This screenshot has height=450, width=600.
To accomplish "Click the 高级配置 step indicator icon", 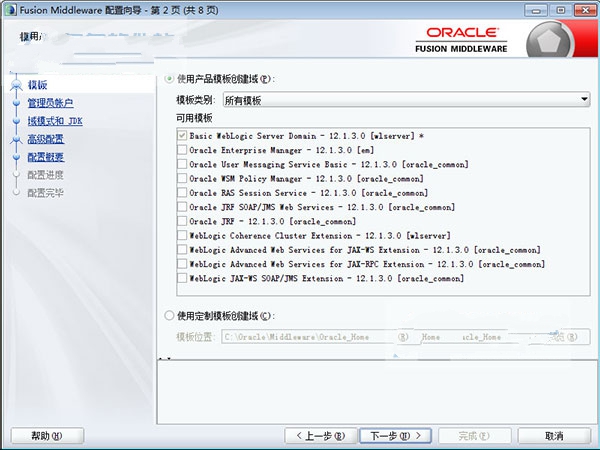I will tap(16, 139).
